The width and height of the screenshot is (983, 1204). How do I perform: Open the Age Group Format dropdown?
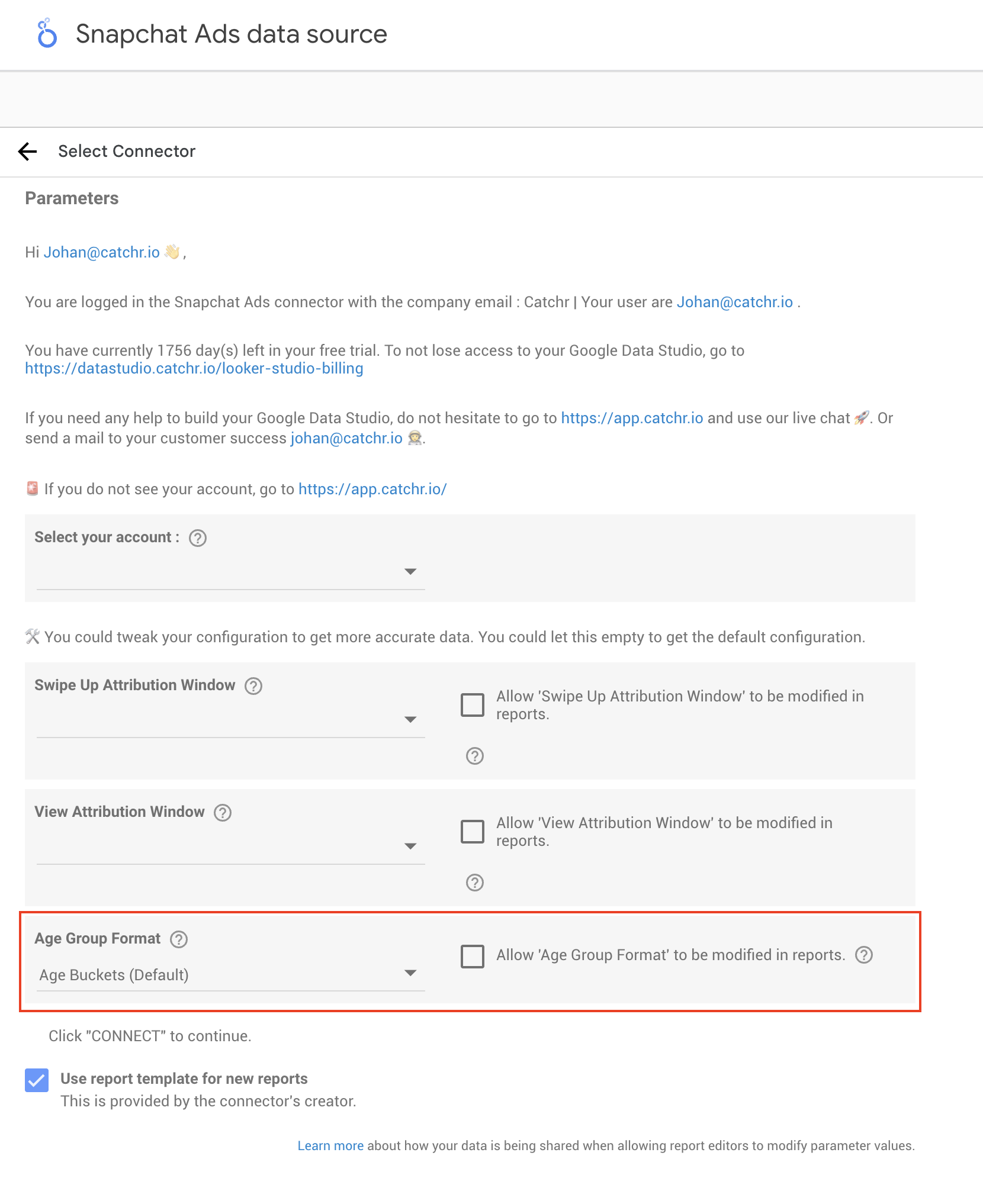tap(230, 974)
